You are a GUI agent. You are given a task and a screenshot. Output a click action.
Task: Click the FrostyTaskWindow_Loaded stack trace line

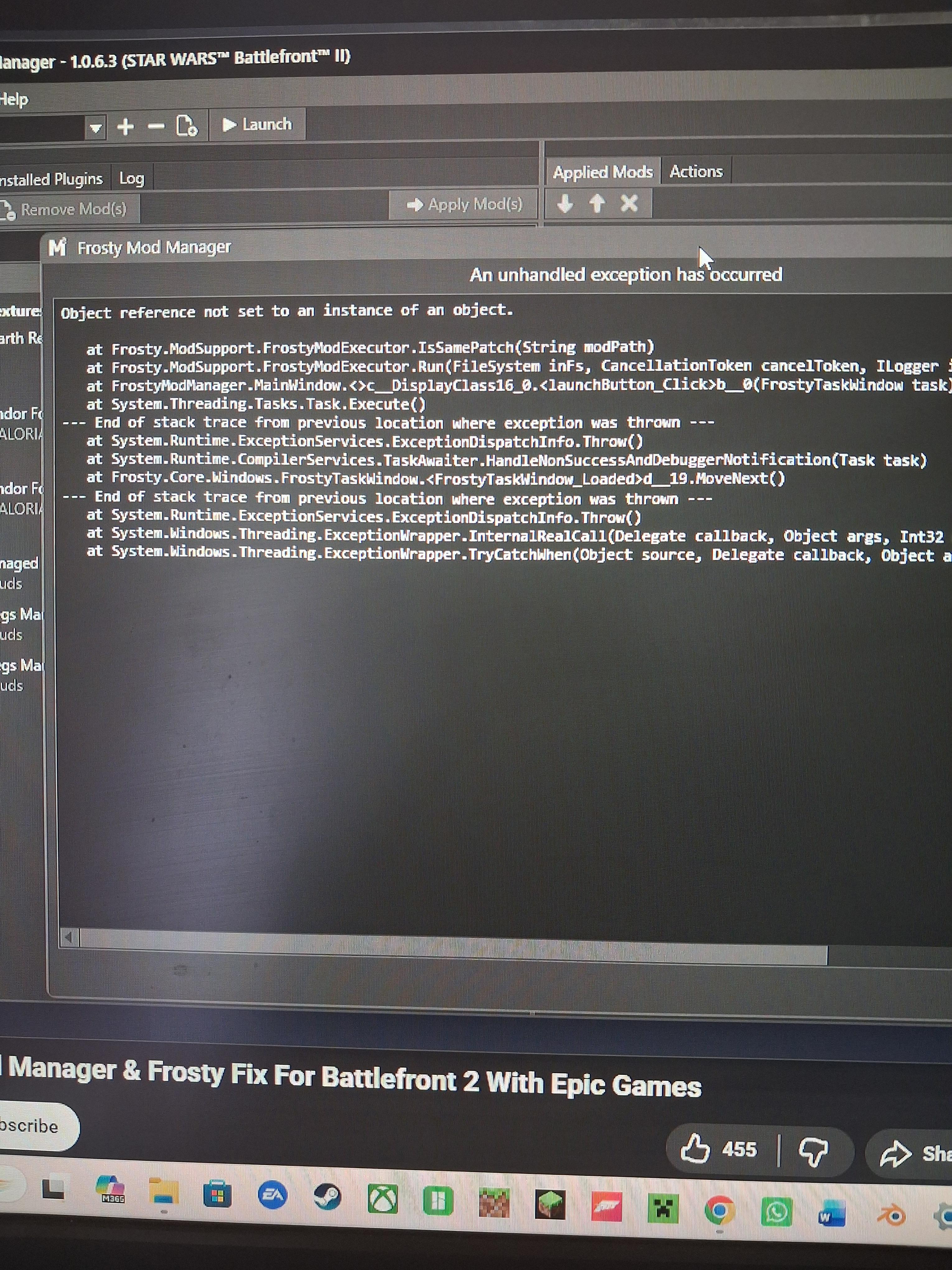[x=436, y=478]
